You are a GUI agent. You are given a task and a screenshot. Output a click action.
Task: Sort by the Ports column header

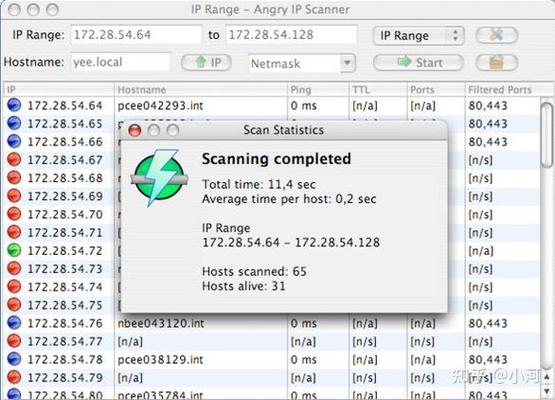click(x=436, y=90)
